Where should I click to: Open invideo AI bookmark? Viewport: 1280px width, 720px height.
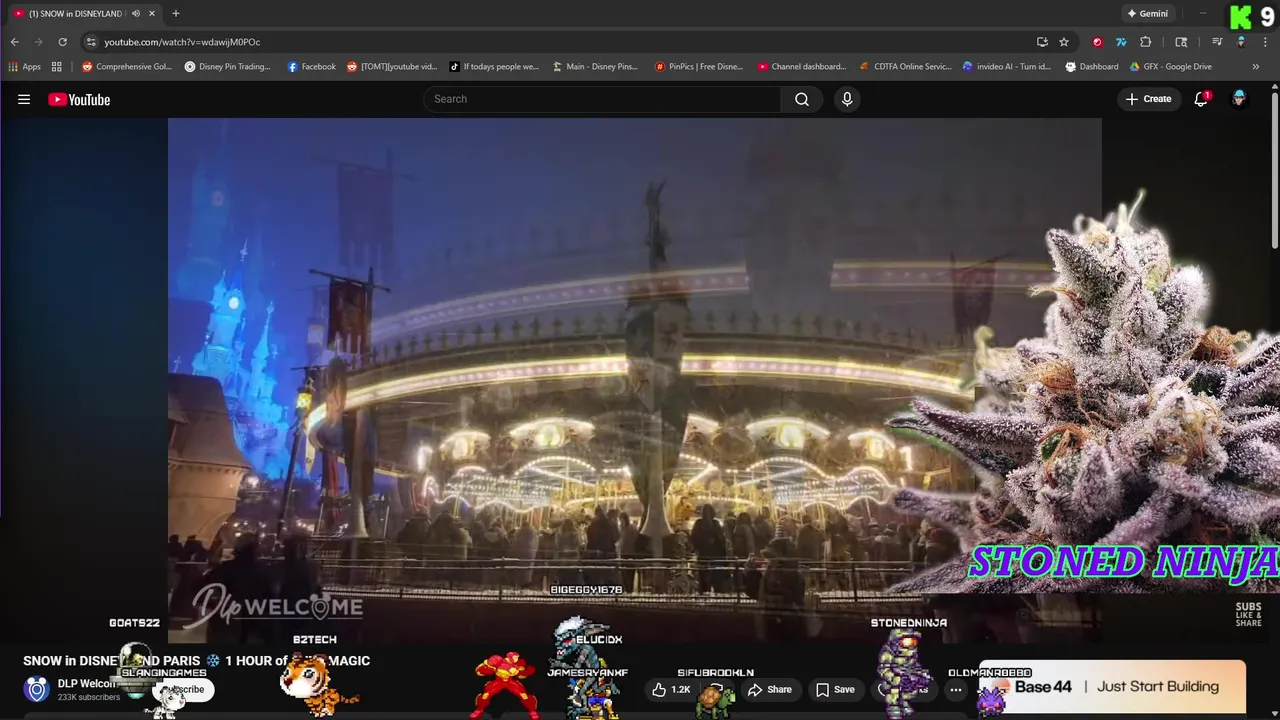pos(1007,67)
